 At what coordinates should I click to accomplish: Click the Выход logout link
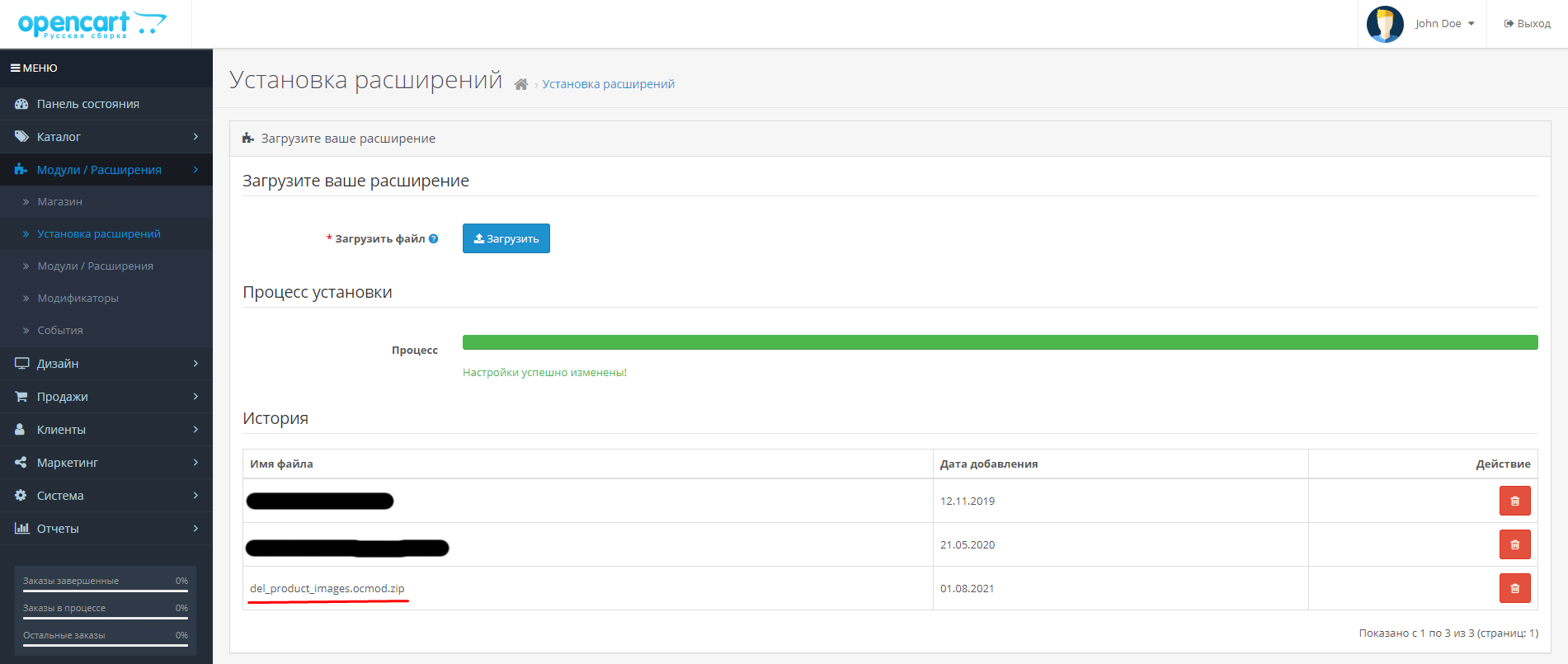pyautogui.click(x=1527, y=24)
